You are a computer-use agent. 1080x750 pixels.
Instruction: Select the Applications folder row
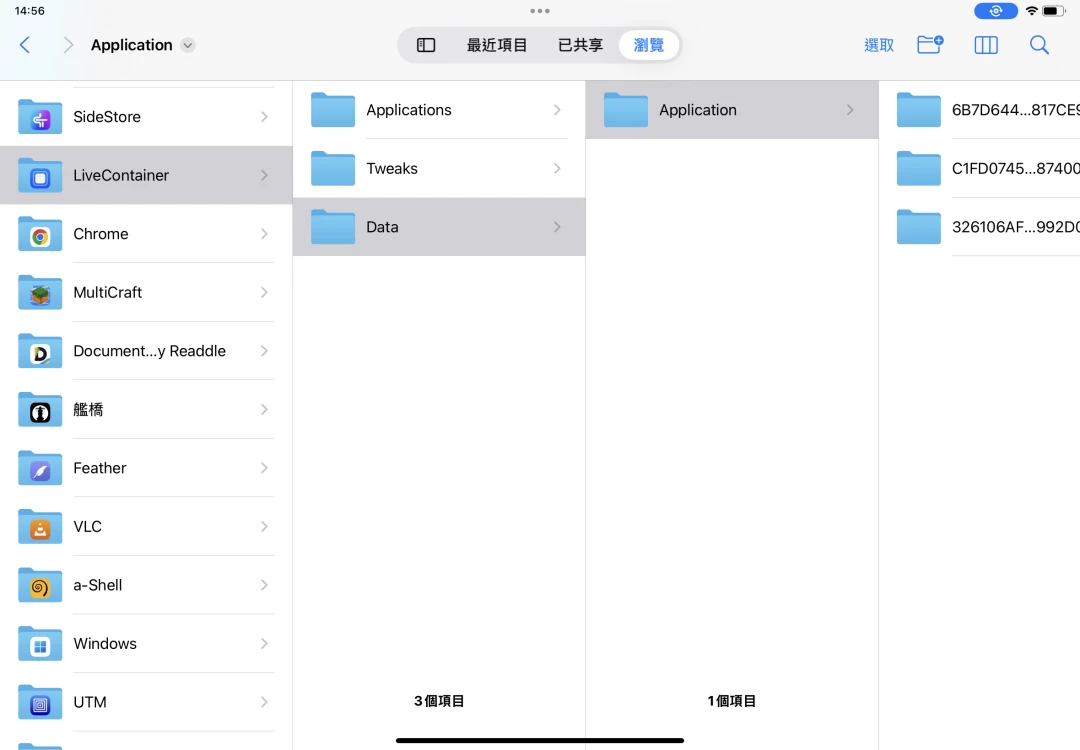[438, 110]
